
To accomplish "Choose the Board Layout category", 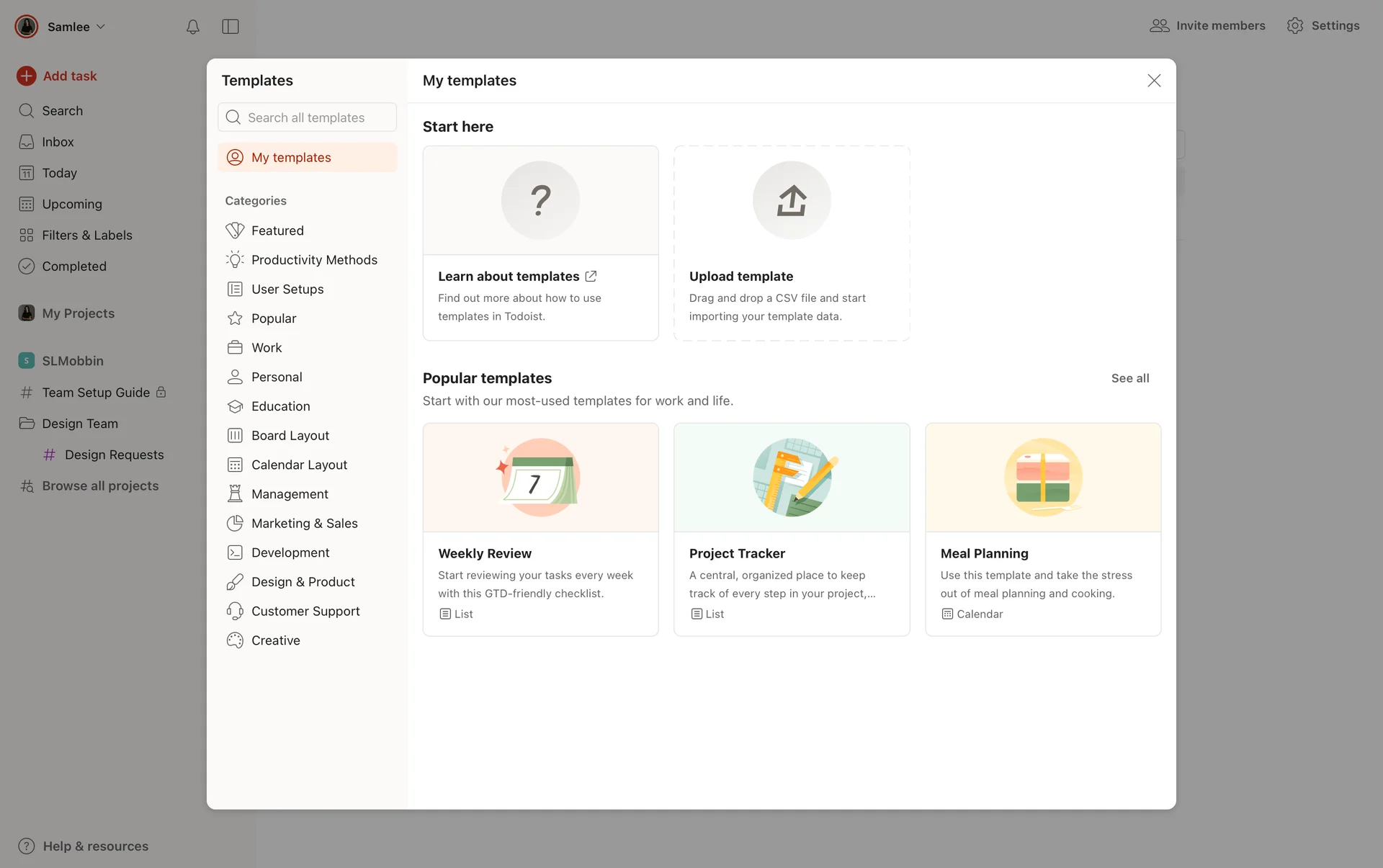I will click(290, 436).
